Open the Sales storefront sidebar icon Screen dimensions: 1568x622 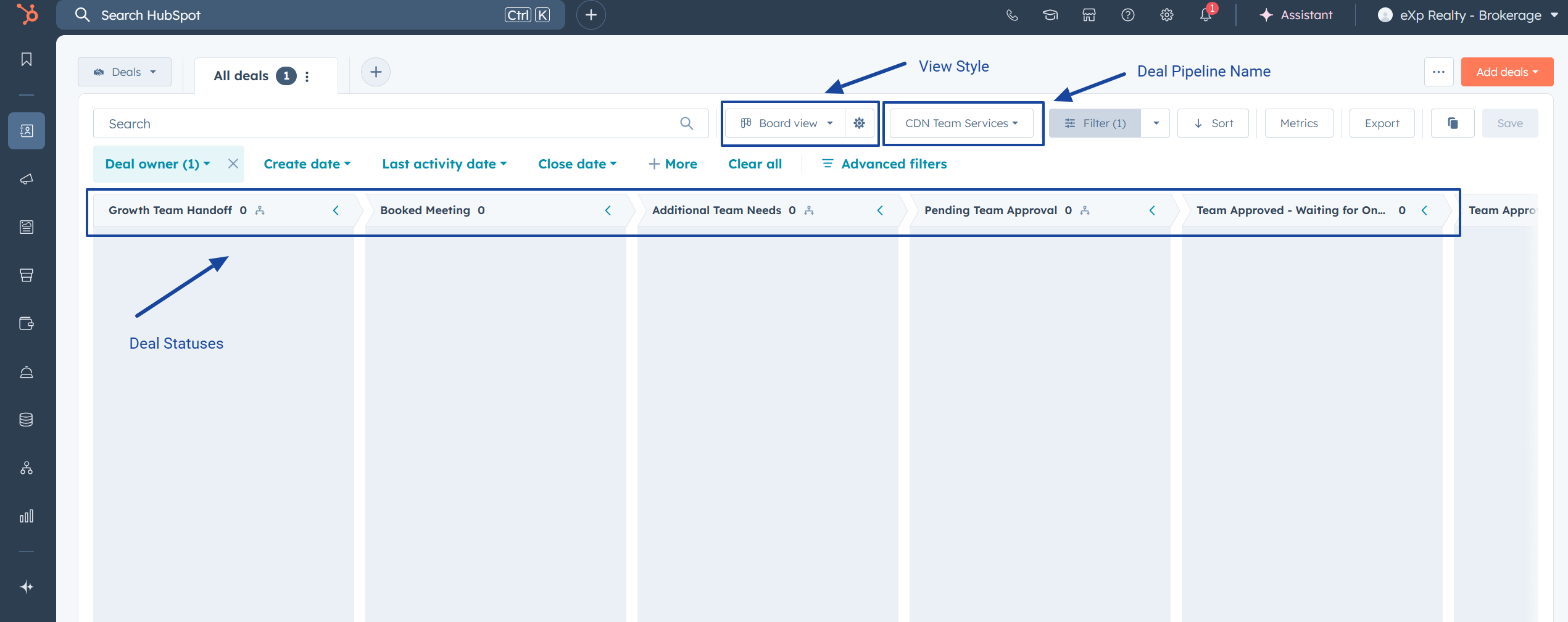click(27, 275)
